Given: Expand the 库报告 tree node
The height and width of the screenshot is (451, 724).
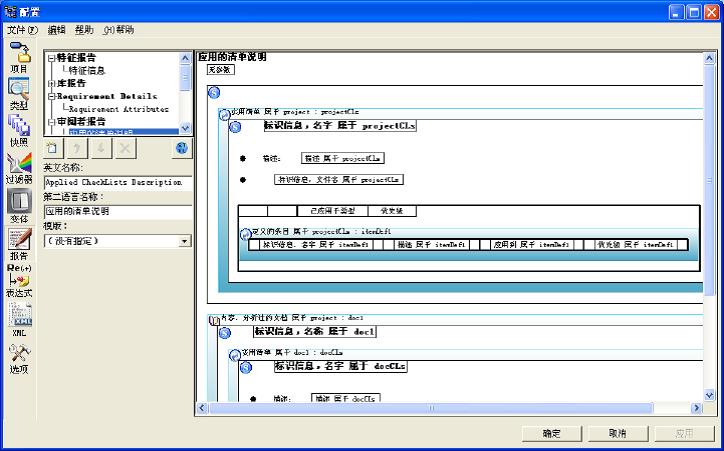Looking at the screenshot, I should coord(51,84).
